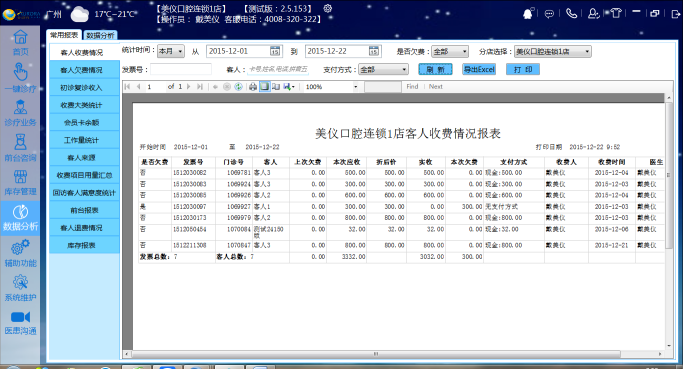Select the 初诊复诊收入 report
This screenshot has height=369, width=683.
tap(84, 88)
